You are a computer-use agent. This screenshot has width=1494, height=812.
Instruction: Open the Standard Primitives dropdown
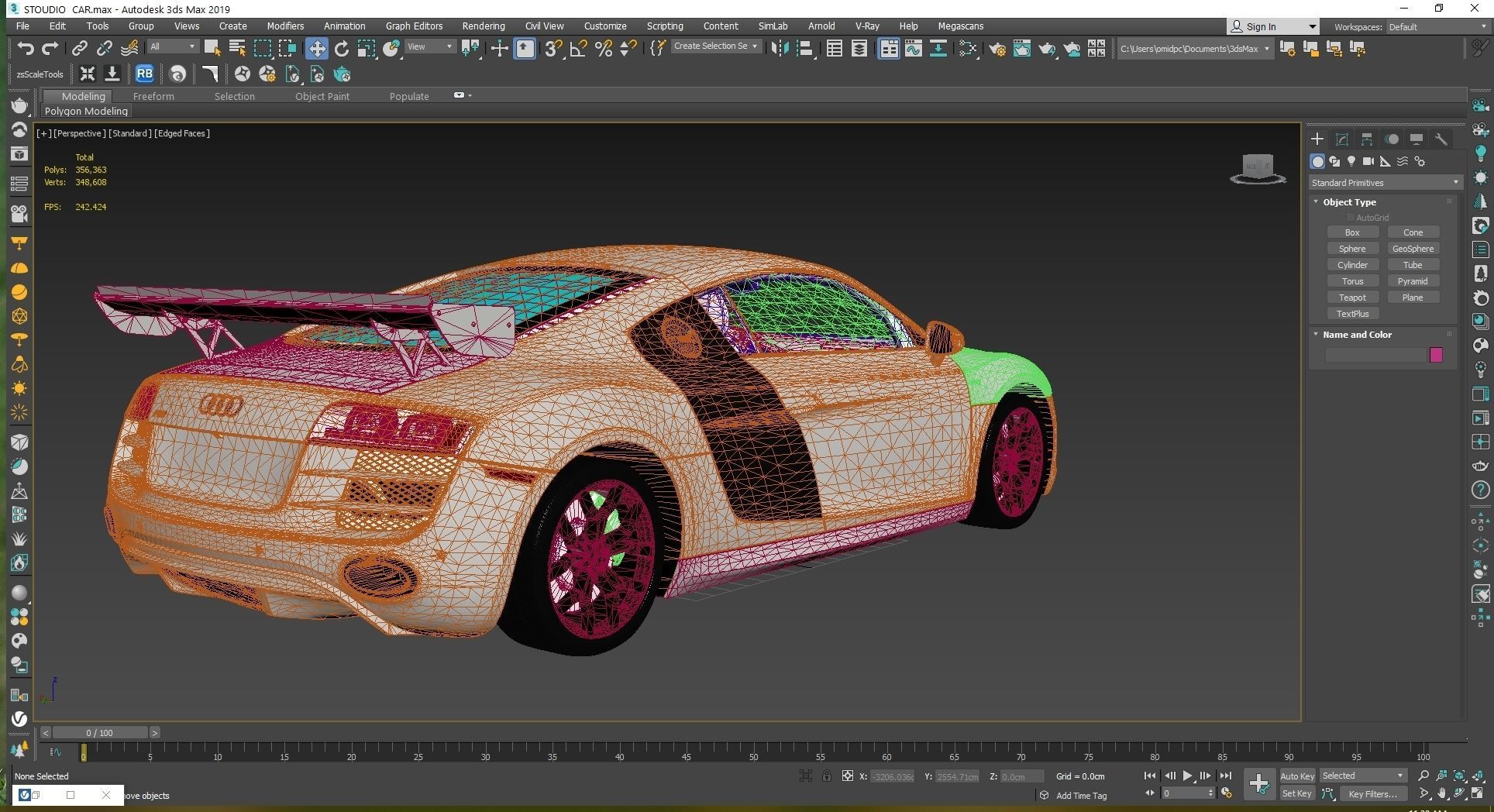(x=1385, y=183)
